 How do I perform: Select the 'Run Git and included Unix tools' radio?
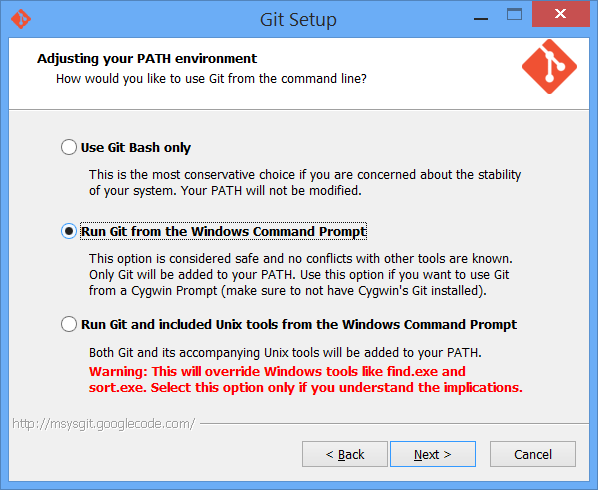[69, 325]
